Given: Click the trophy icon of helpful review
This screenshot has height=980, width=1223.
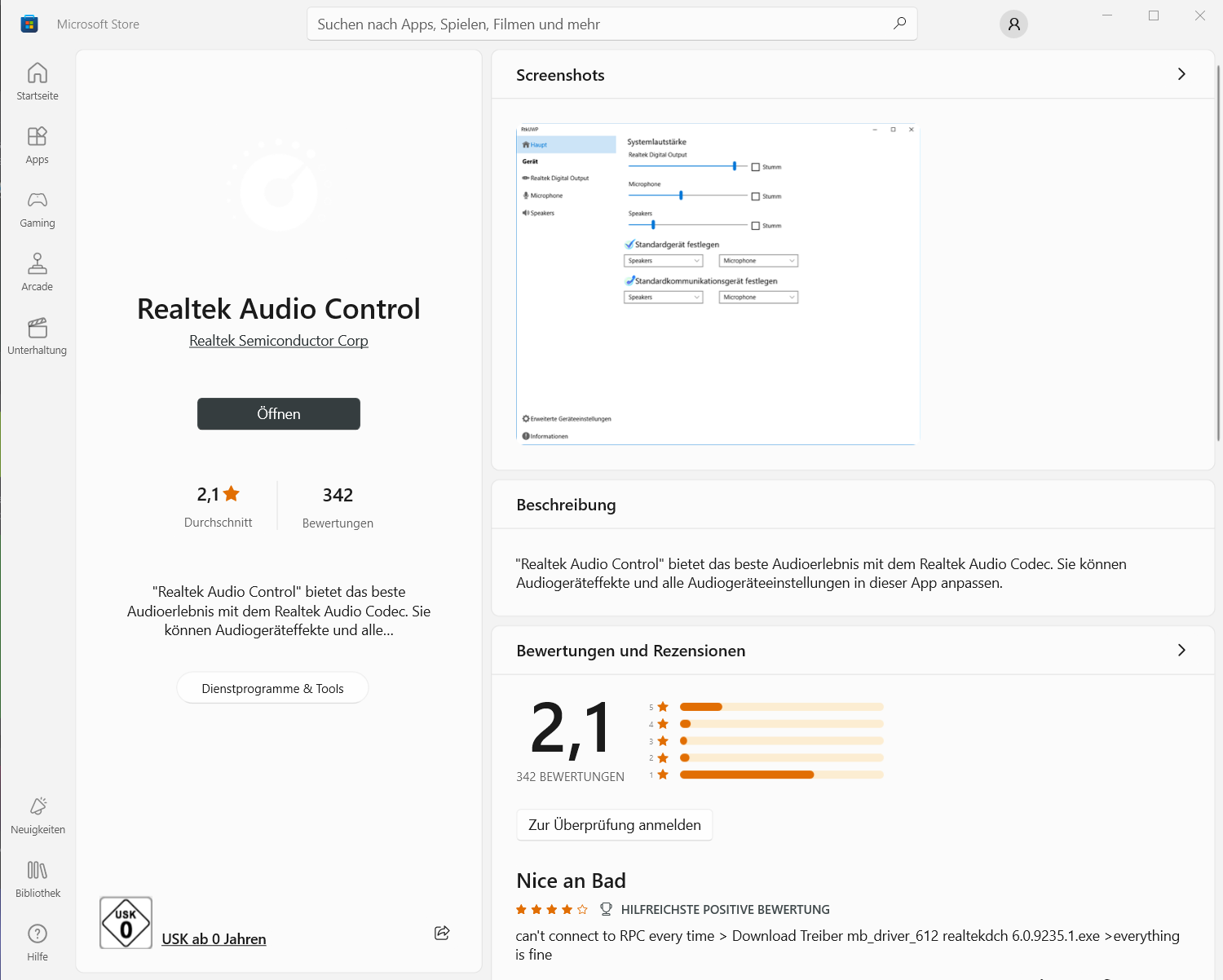Looking at the screenshot, I should (606, 909).
